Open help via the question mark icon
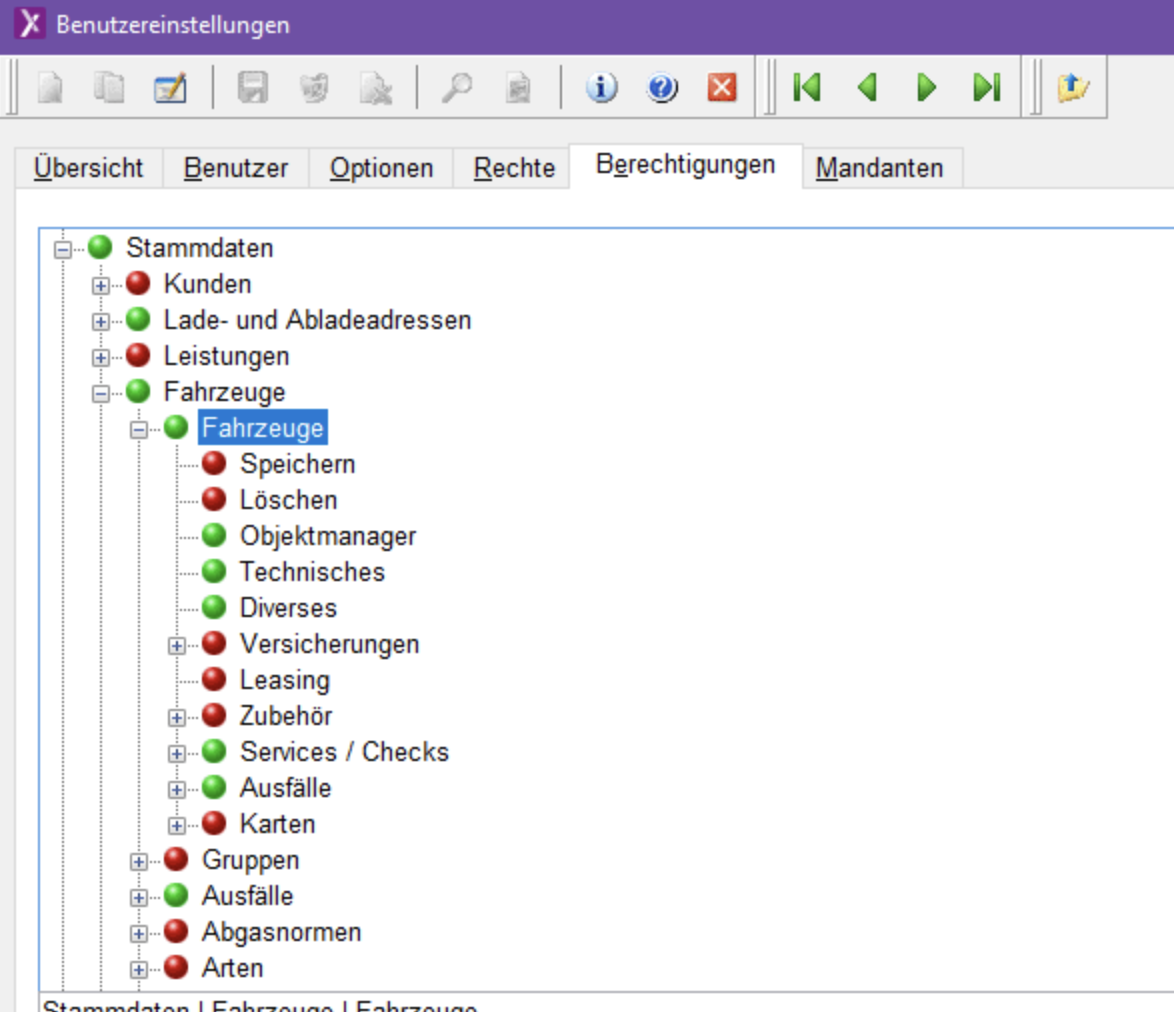Viewport: 1174px width, 1012px height. click(x=662, y=88)
